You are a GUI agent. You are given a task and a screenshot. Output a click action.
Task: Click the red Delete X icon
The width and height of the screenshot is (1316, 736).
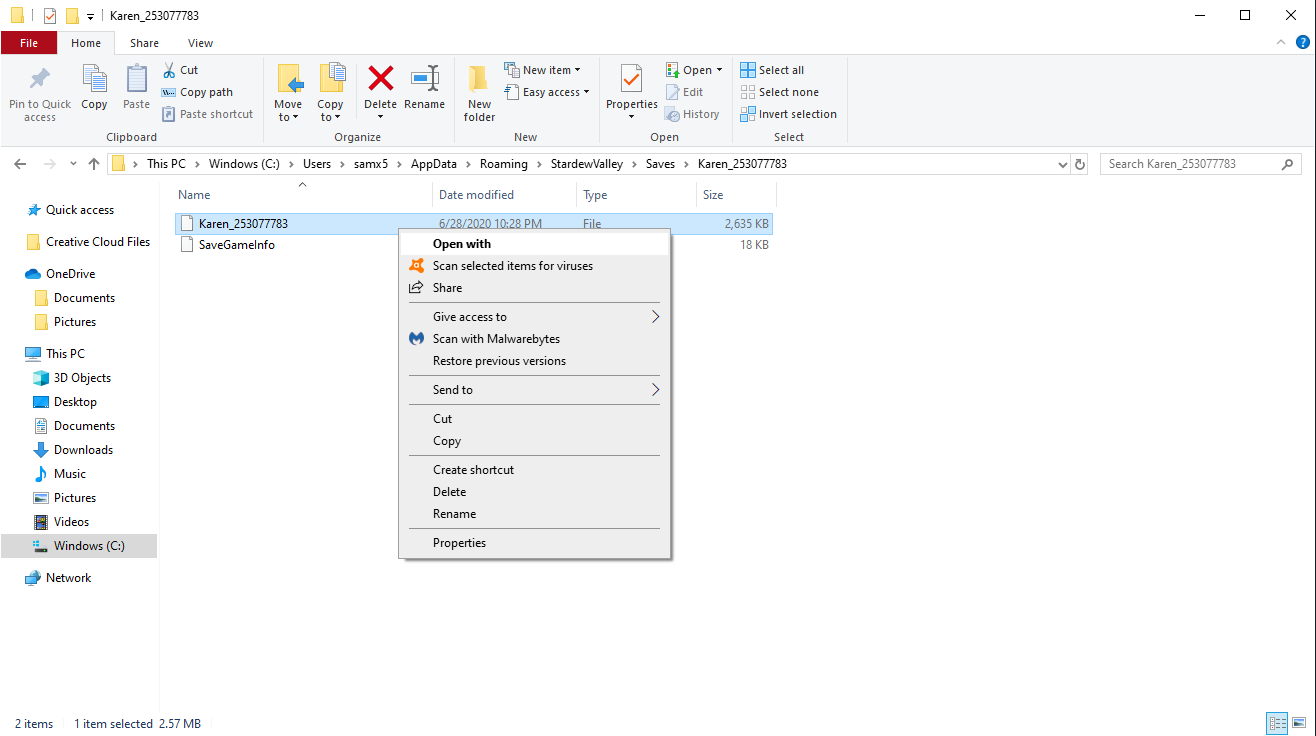(380, 78)
